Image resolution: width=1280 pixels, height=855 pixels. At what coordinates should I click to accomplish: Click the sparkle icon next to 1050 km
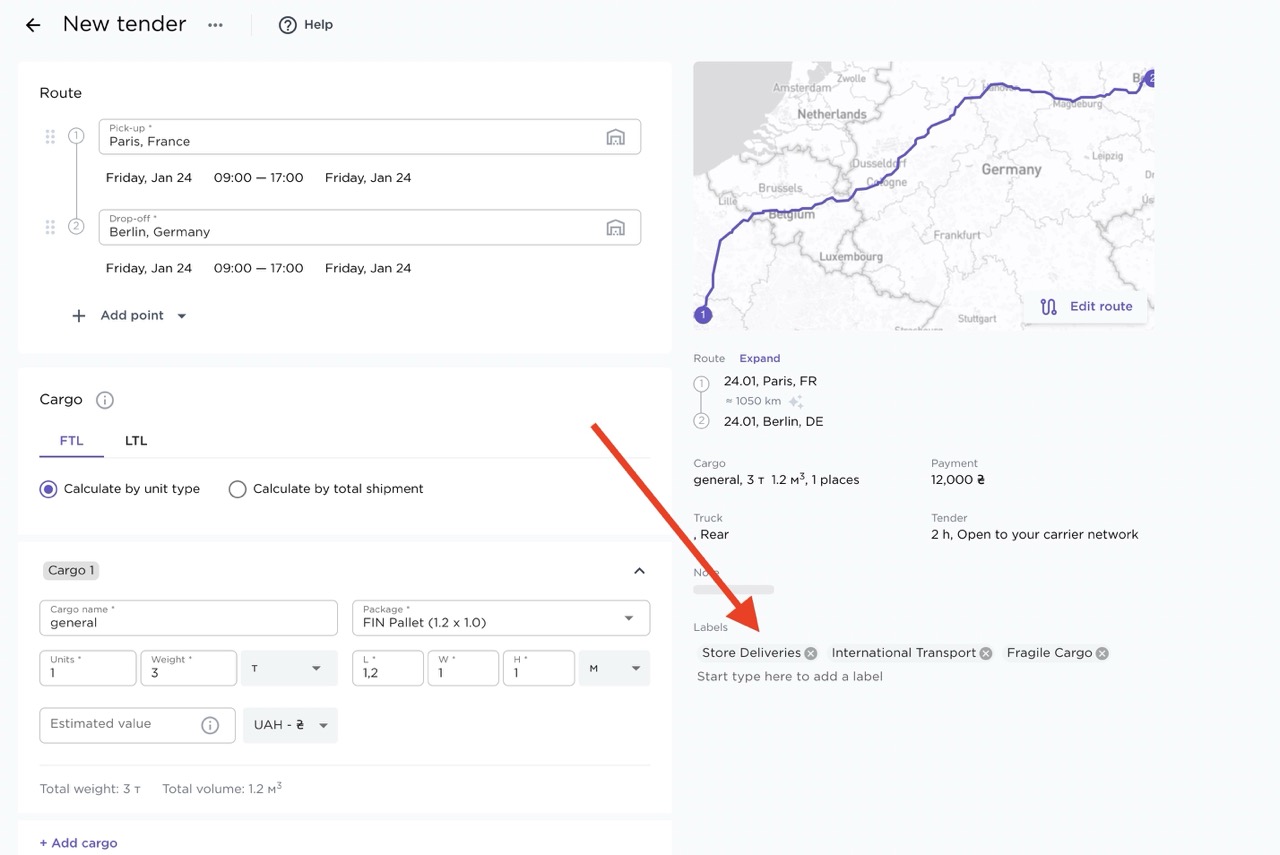tap(796, 401)
